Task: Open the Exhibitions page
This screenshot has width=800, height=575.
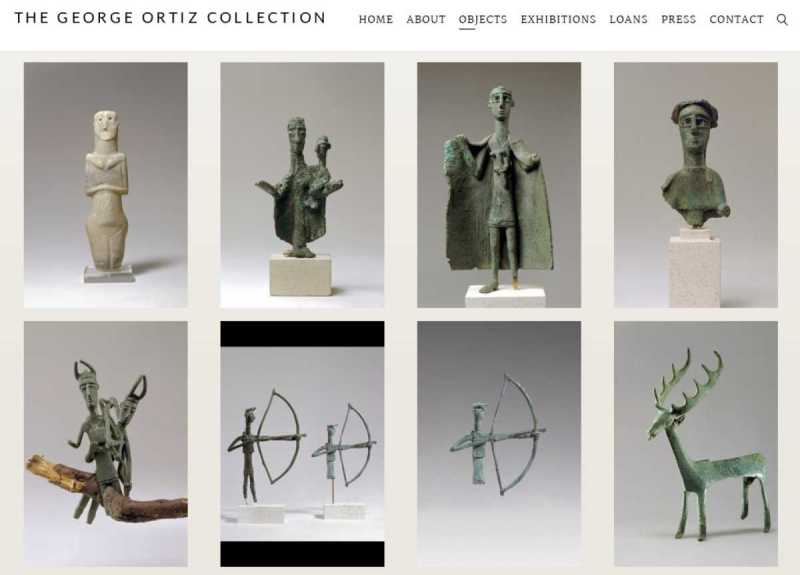Action: [x=558, y=19]
